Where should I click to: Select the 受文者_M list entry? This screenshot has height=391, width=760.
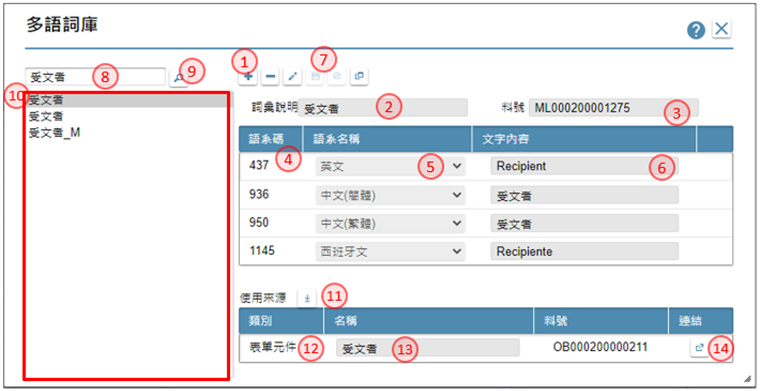pyautogui.click(x=127, y=133)
